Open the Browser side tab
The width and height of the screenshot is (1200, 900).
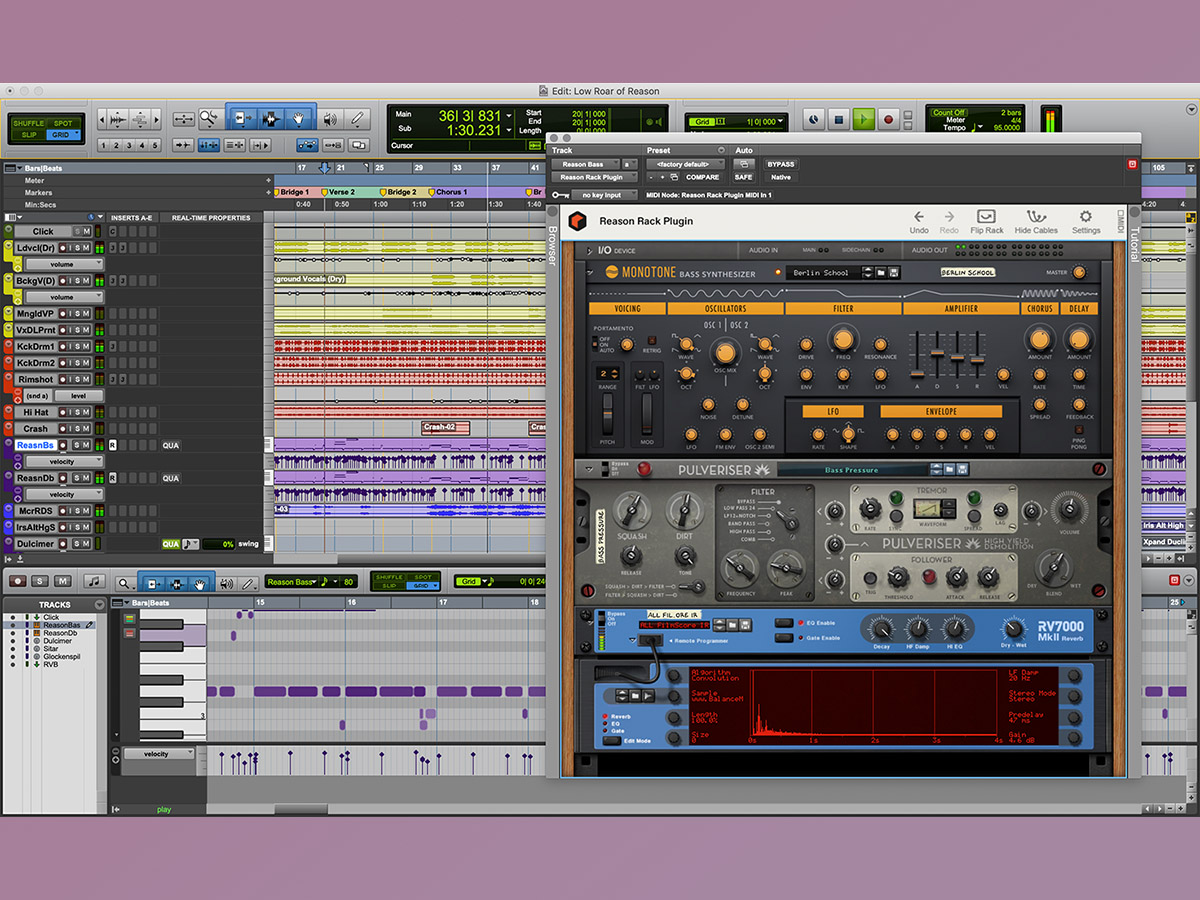point(552,246)
